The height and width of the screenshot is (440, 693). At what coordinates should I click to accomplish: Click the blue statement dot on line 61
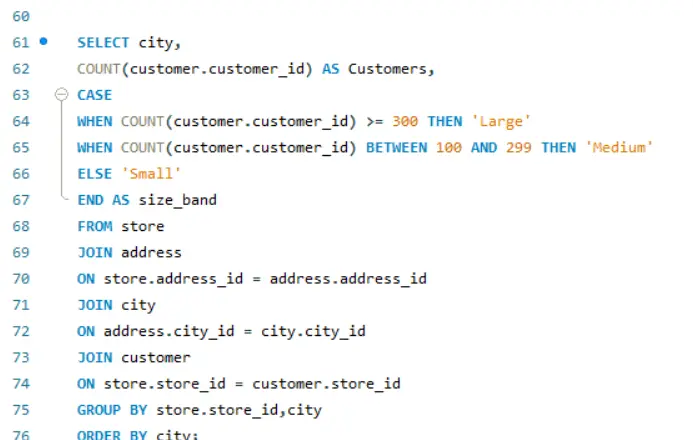click(x=43, y=41)
